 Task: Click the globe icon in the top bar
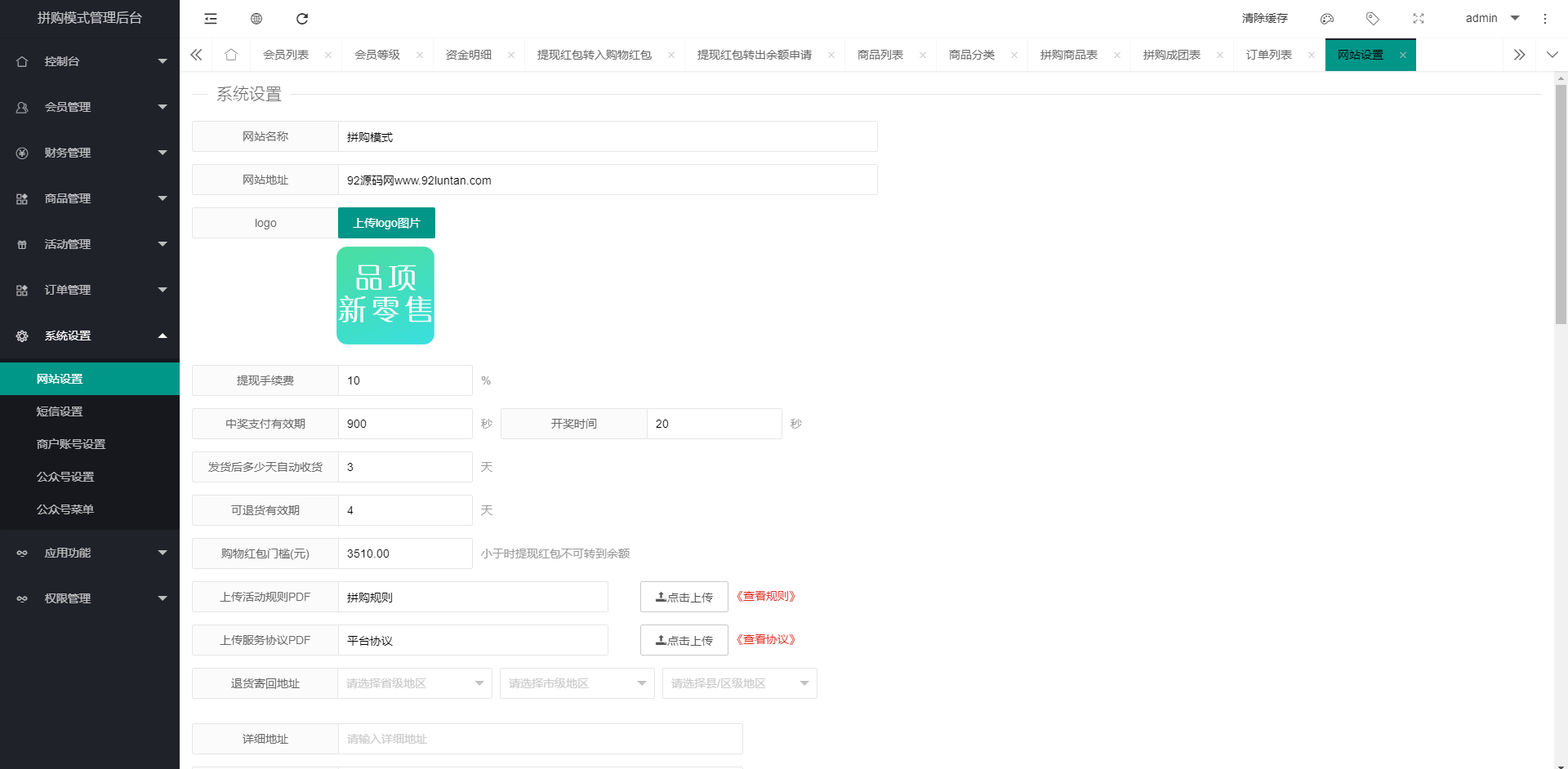coord(256,19)
